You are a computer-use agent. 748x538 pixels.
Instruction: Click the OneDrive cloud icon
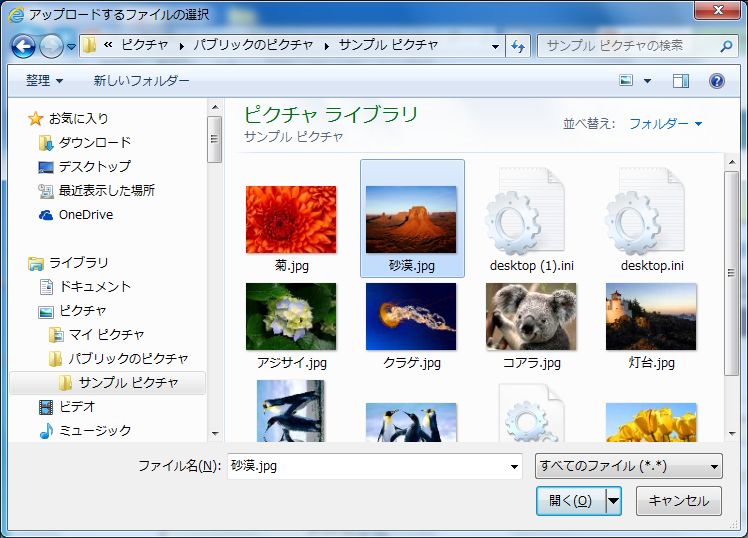(46, 215)
